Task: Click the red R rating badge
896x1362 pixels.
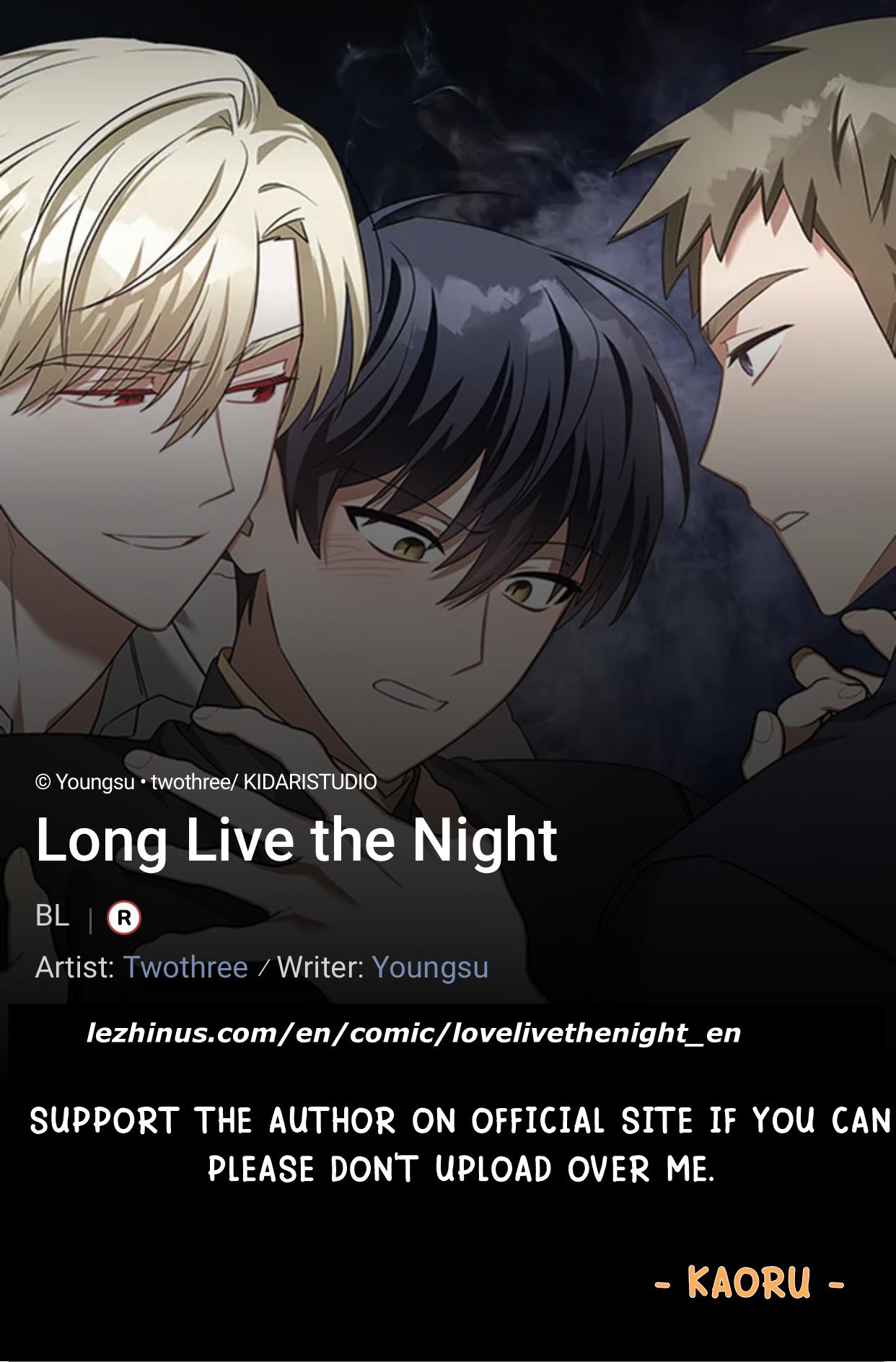Action: 124,918
